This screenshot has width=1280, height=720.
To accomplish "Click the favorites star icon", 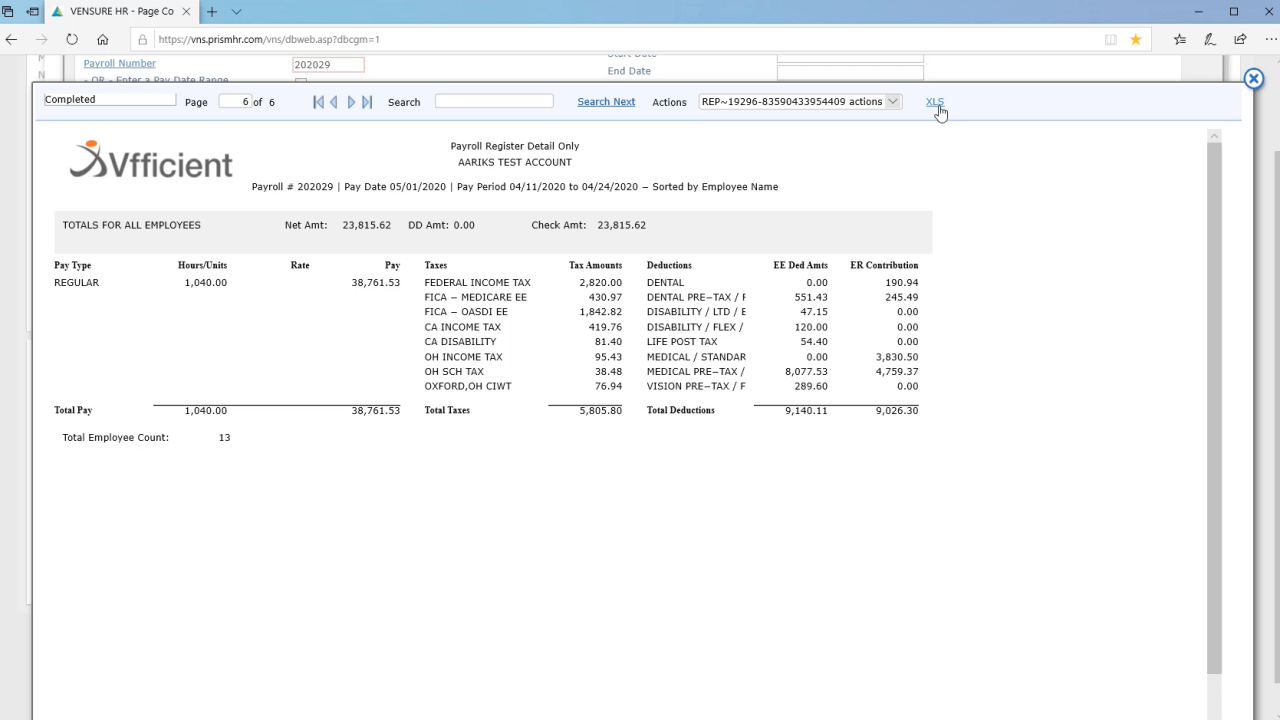I will coord(1136,40).
